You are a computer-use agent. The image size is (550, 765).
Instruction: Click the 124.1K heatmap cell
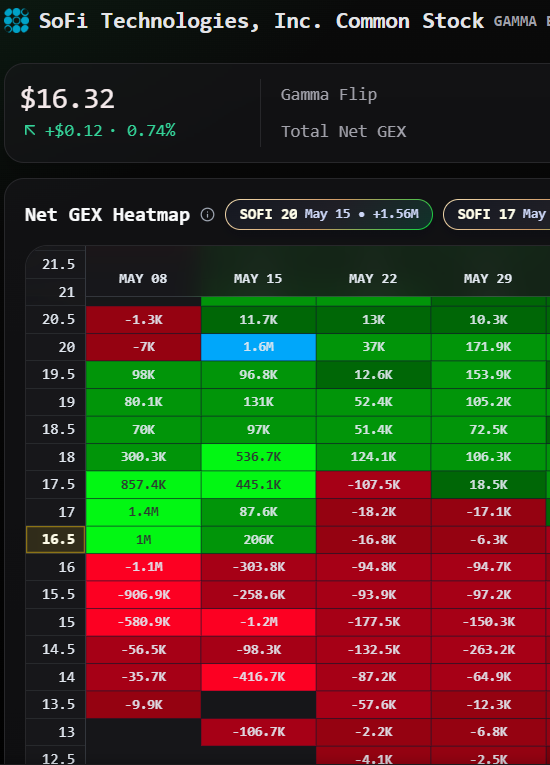pyautogui.click(x=374, y=457)
